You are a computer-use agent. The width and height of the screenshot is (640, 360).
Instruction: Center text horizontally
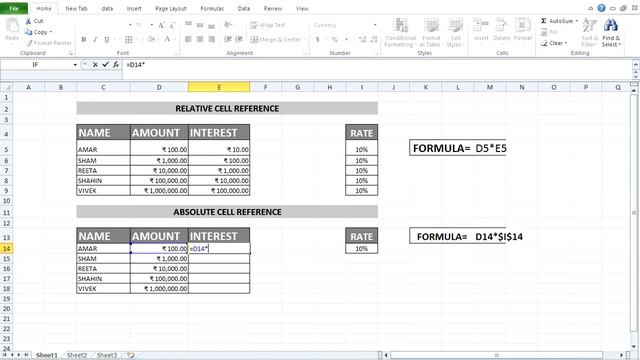[200, 39]
